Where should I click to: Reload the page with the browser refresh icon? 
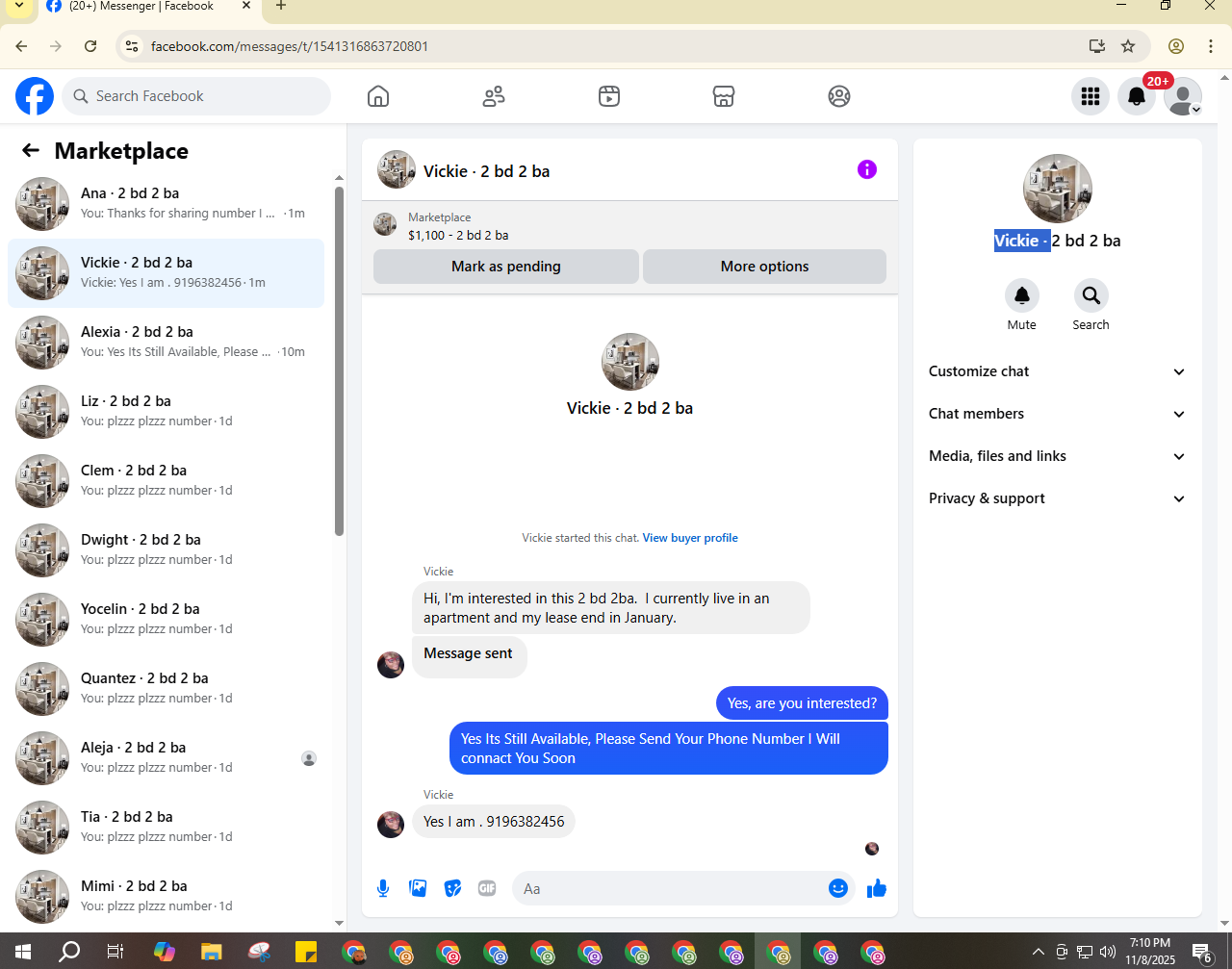pyautogui.click(x=90, y=46)
